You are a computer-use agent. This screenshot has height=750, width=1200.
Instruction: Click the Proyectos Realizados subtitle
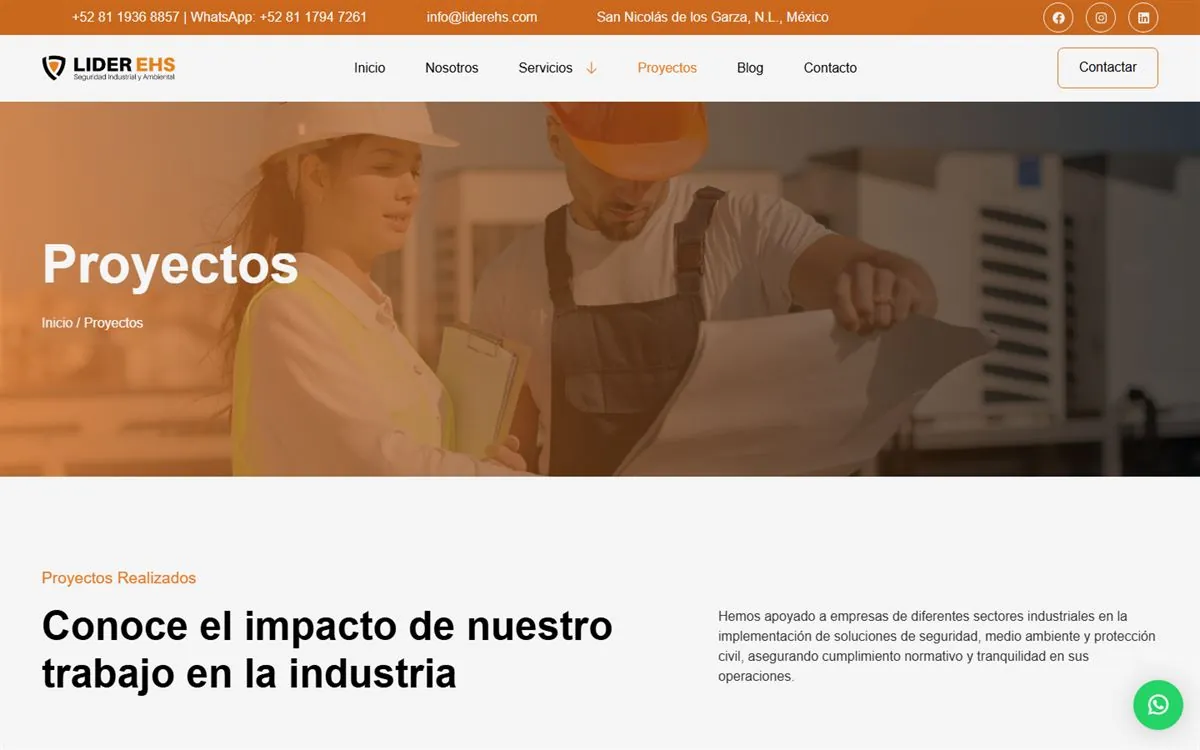119,578
